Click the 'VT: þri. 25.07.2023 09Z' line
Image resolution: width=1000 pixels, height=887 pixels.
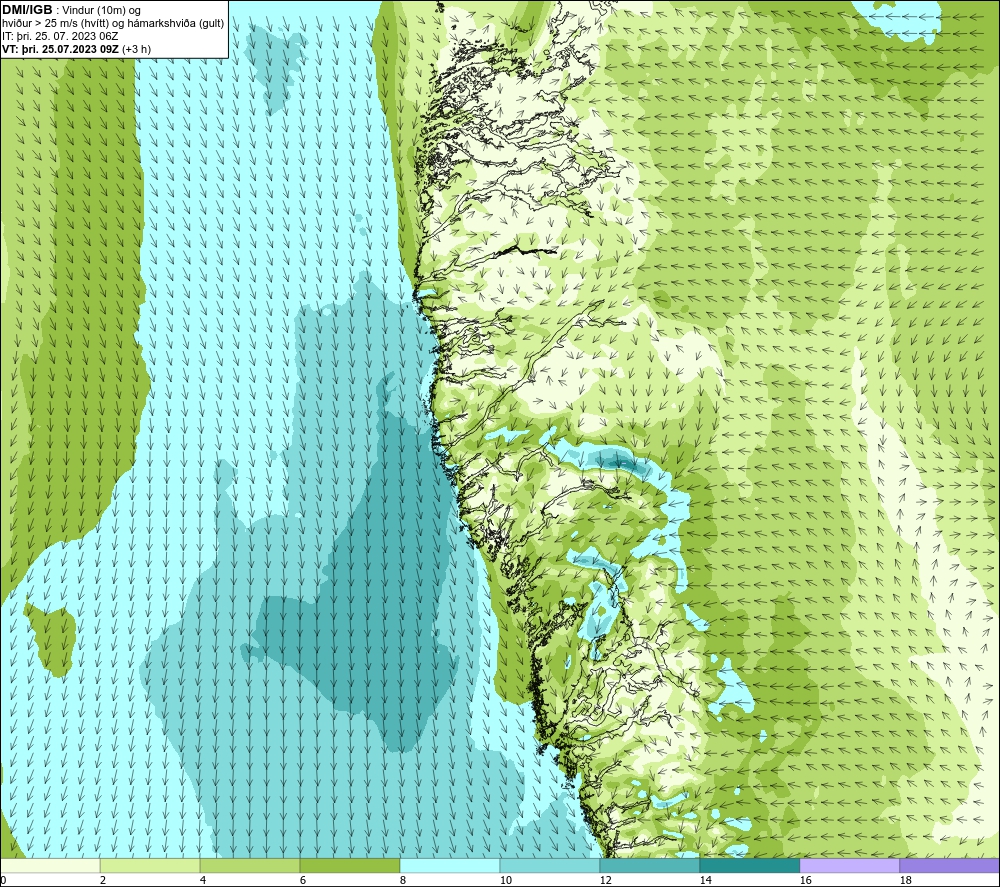point(59,49)
